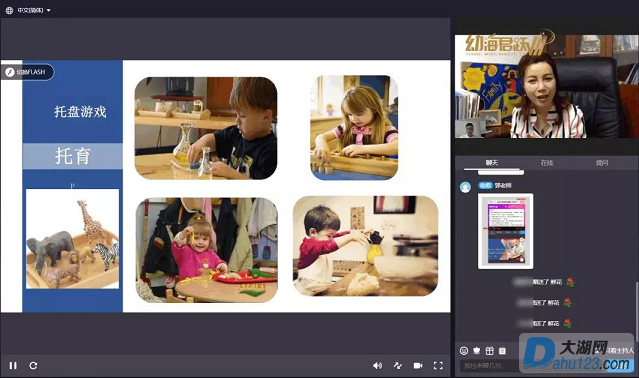Open the language dropdown at top left
Viewport: 639px width, 378px height.
(x=34, y=10)
